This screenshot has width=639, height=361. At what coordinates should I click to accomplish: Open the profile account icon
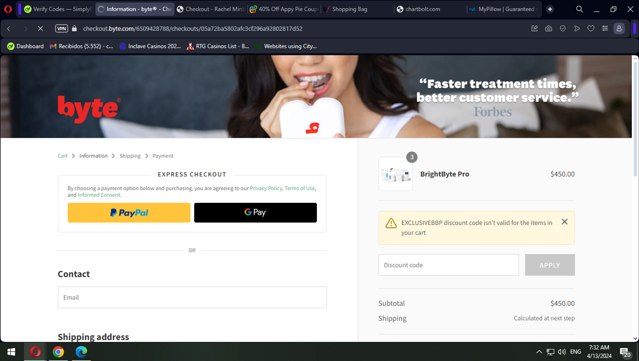pos(619,29)
